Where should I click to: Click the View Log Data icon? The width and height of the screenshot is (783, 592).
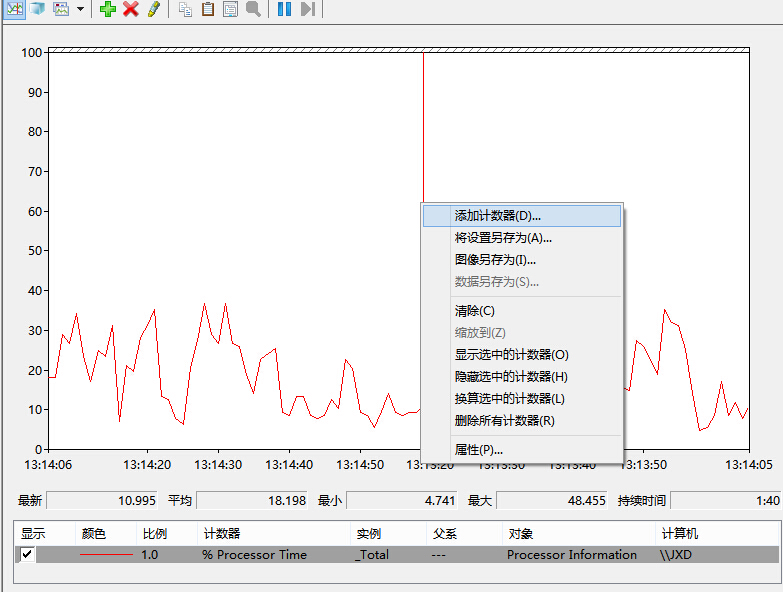[x=37, y=8]
